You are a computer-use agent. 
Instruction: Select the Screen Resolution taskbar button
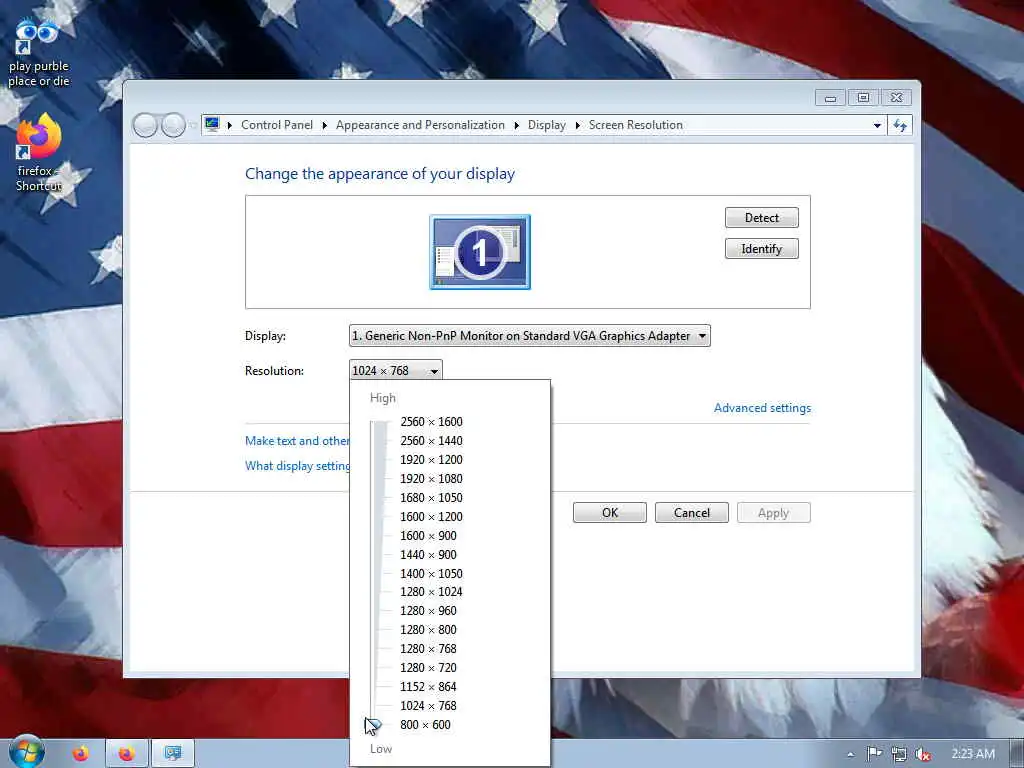(x=173, y=754)
